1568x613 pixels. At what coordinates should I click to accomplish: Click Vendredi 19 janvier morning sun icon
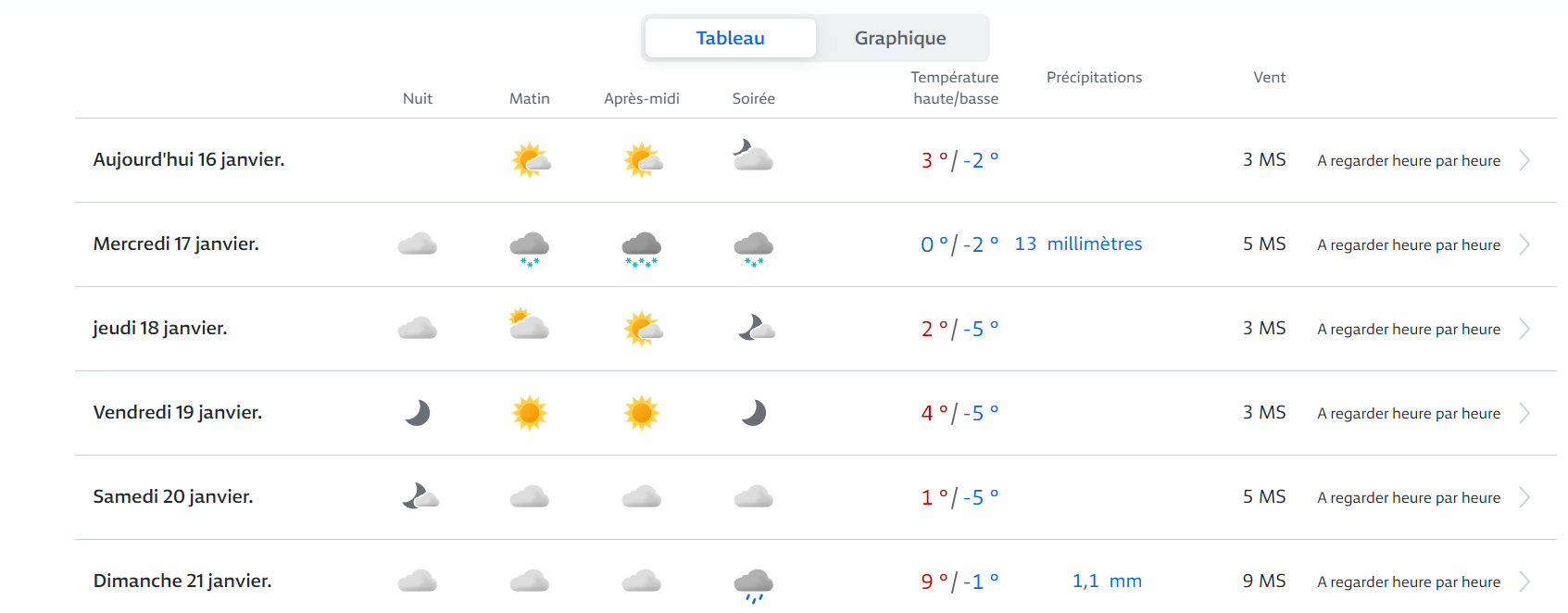[530, 413]
